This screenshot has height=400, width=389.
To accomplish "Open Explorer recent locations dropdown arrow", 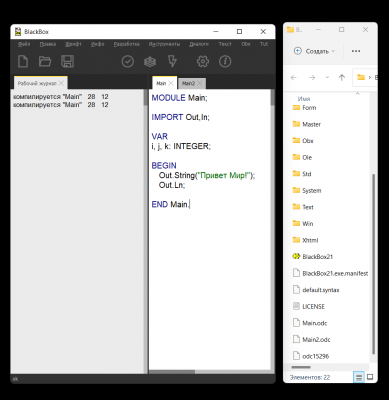I will [x=327, y=78].
